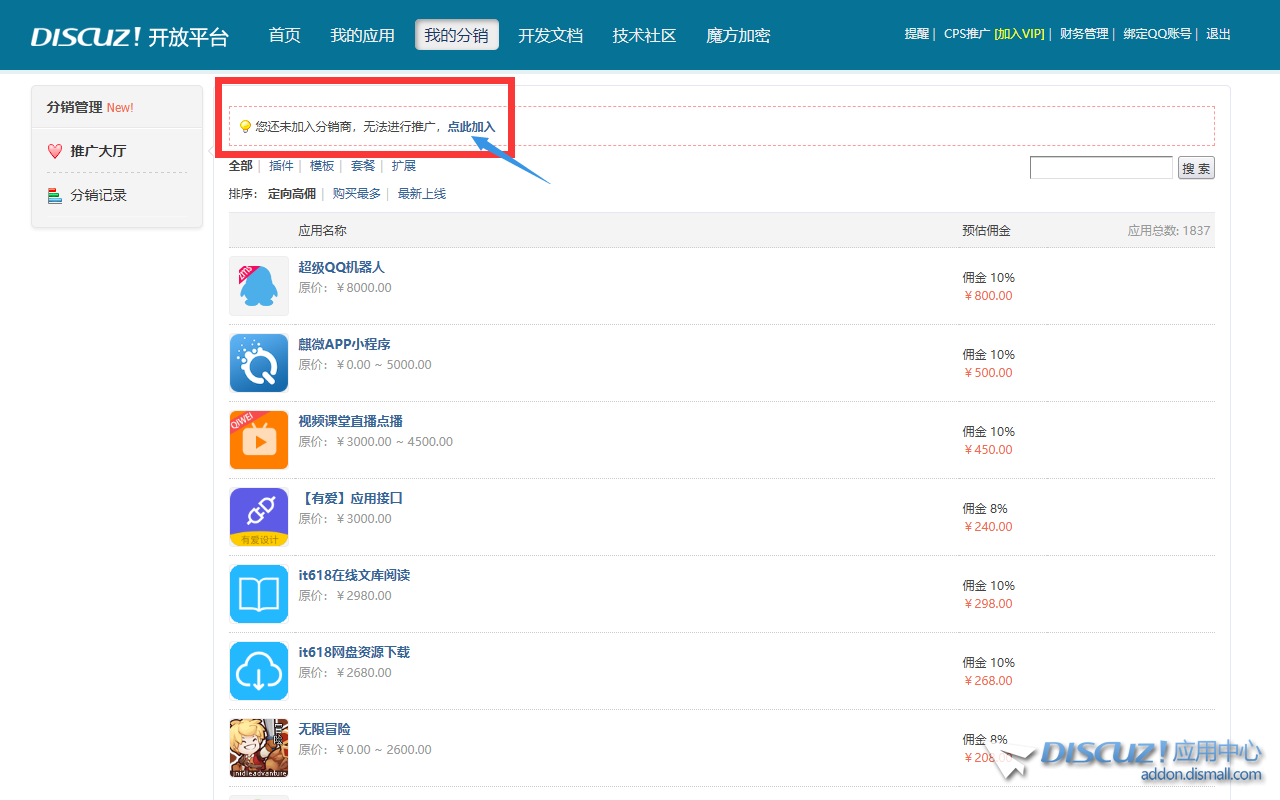Select the purple 有爱应用接口 plug icon
The width and height of the screenshot is (1280, 800).
pos(259,517)
